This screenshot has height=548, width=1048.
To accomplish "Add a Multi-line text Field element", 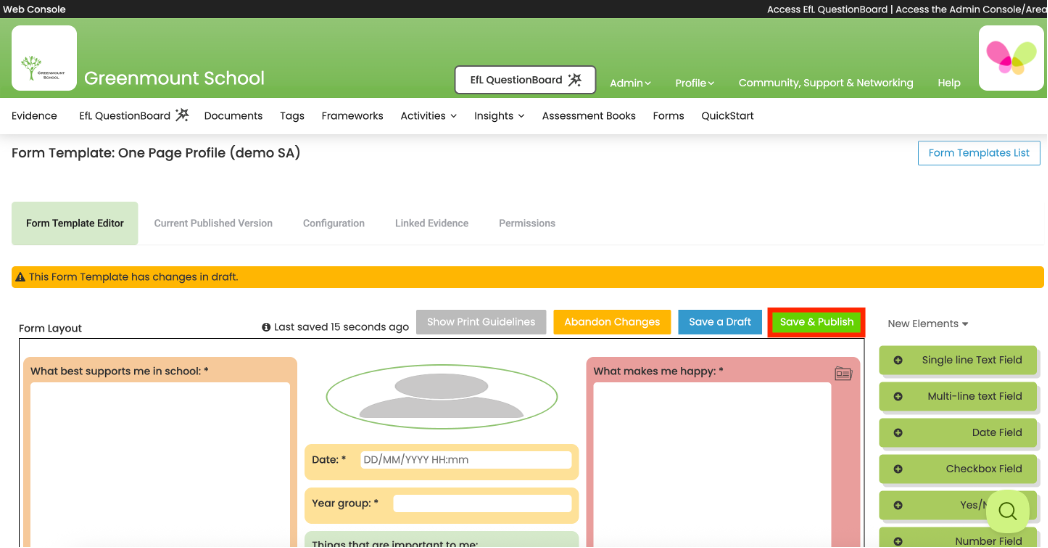I will click(x=958, y=396).
